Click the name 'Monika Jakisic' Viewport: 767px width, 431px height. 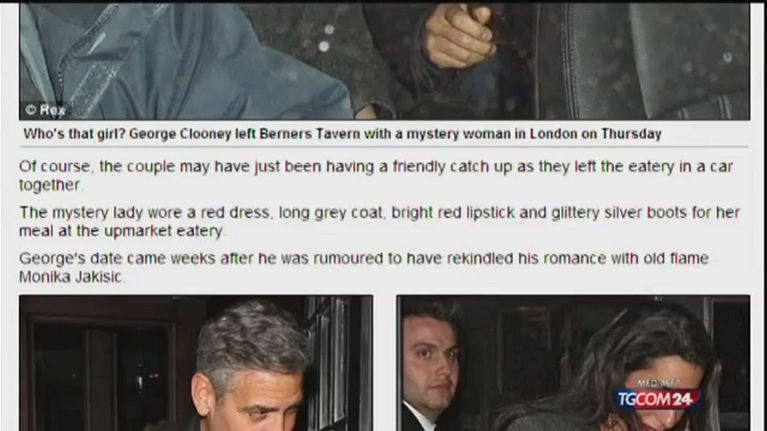coord(70,277)
